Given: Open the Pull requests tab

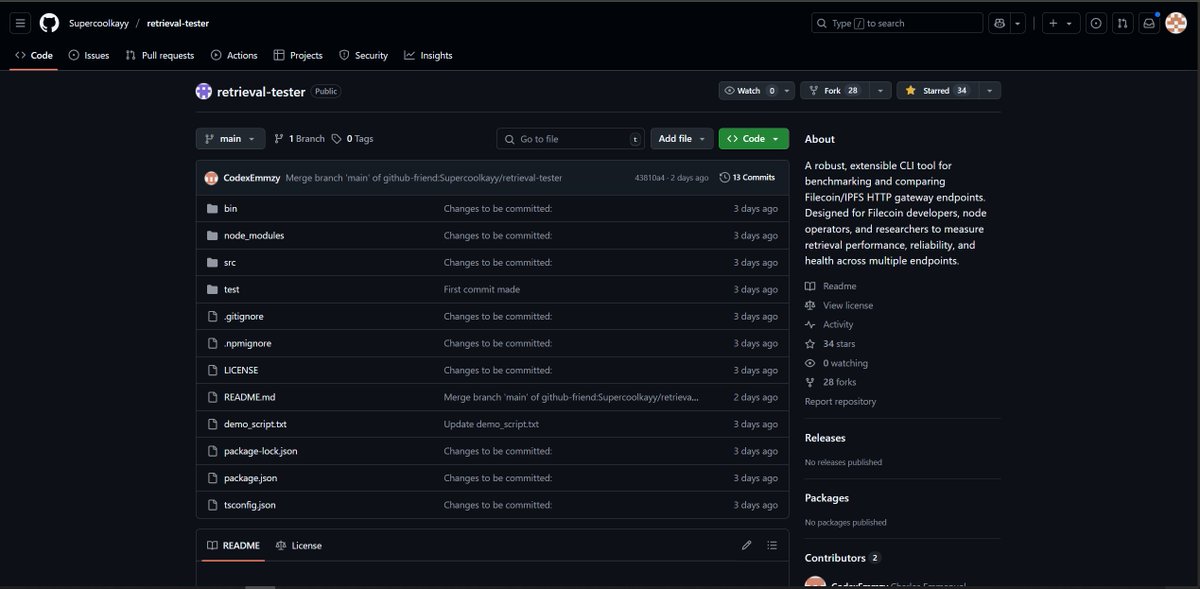Looking at the screenshot, I should click(x=160, y=56).
